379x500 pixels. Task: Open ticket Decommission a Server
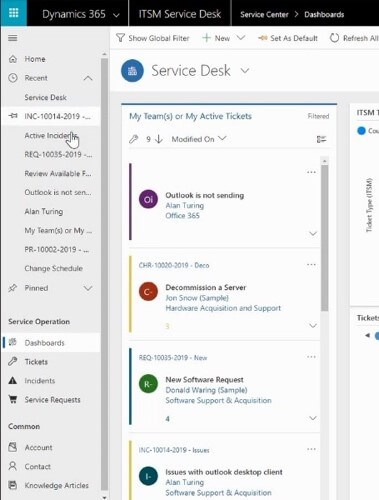(x=206, y=287)
